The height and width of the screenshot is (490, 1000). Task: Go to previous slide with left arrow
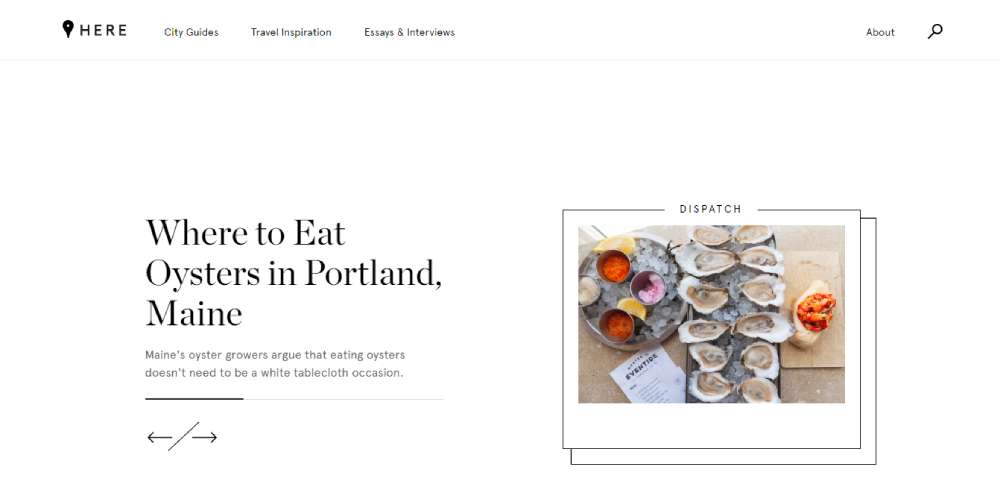(159, 437)
